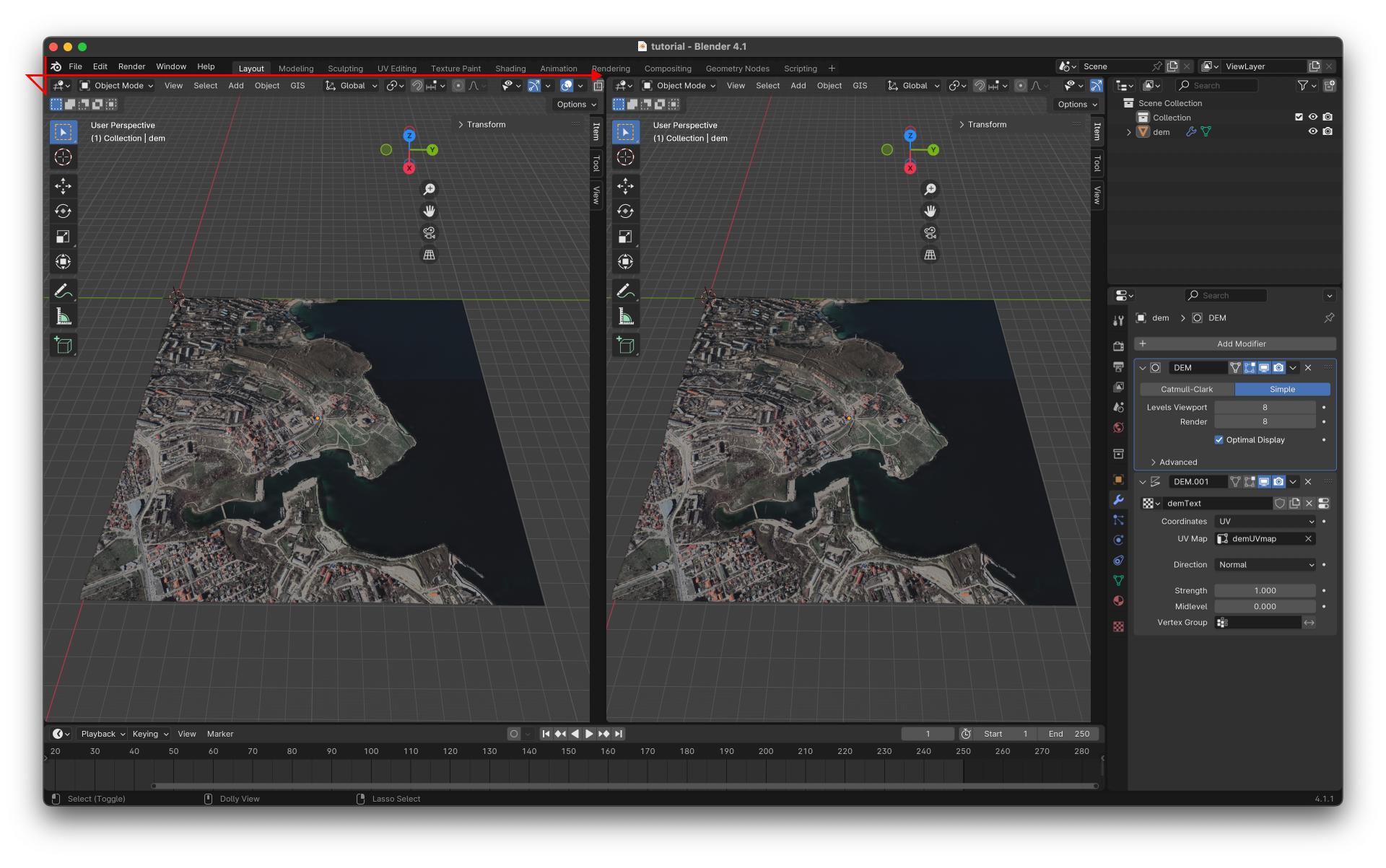Open the Tool properties tab icon

pyautogui.click(x=1118, y=320)
